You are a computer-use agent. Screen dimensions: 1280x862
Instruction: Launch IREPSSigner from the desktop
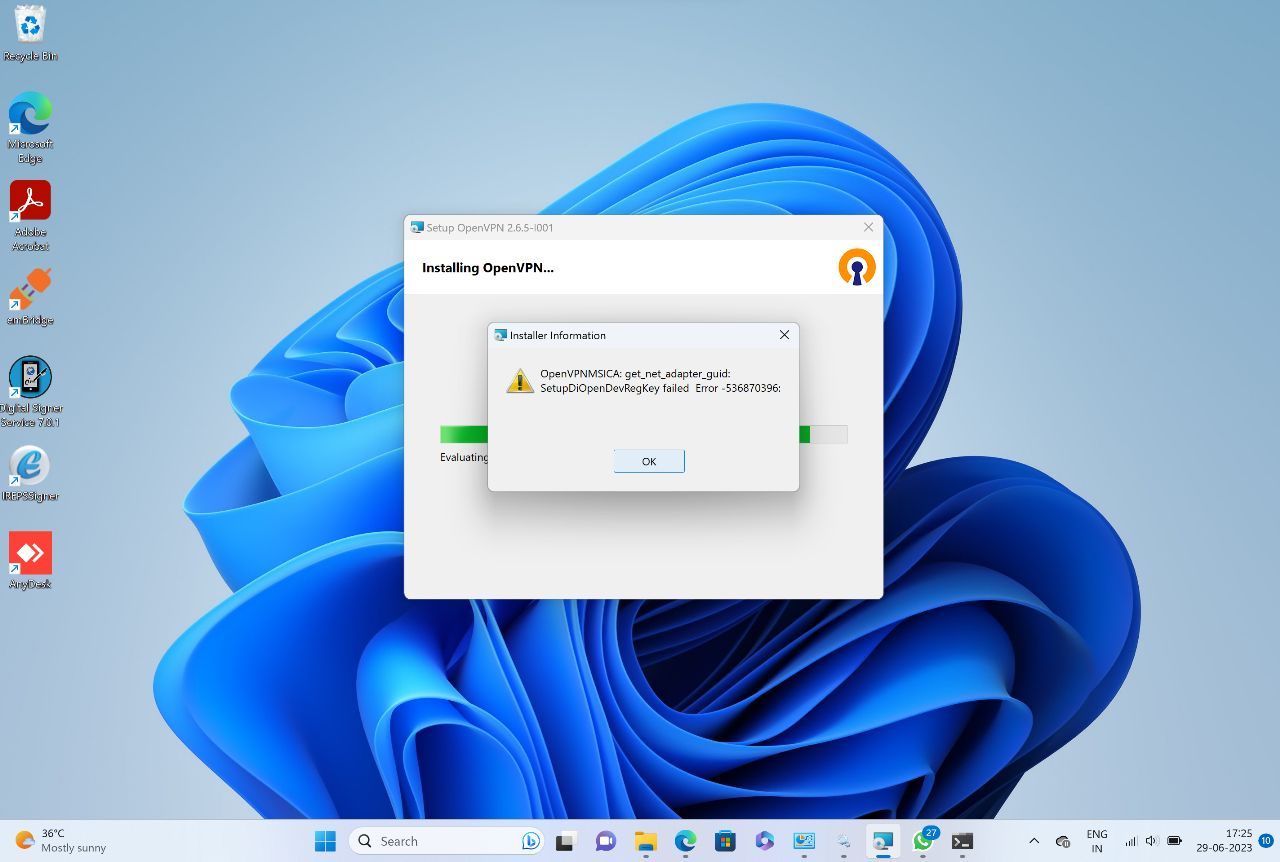[30, 467]
